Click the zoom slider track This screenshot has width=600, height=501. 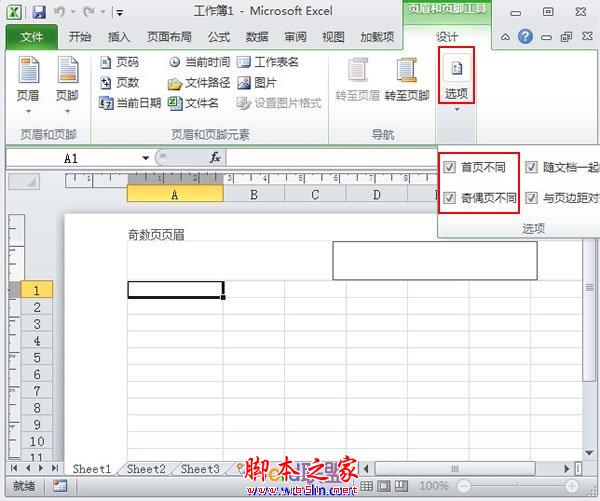tap(518, 486)
